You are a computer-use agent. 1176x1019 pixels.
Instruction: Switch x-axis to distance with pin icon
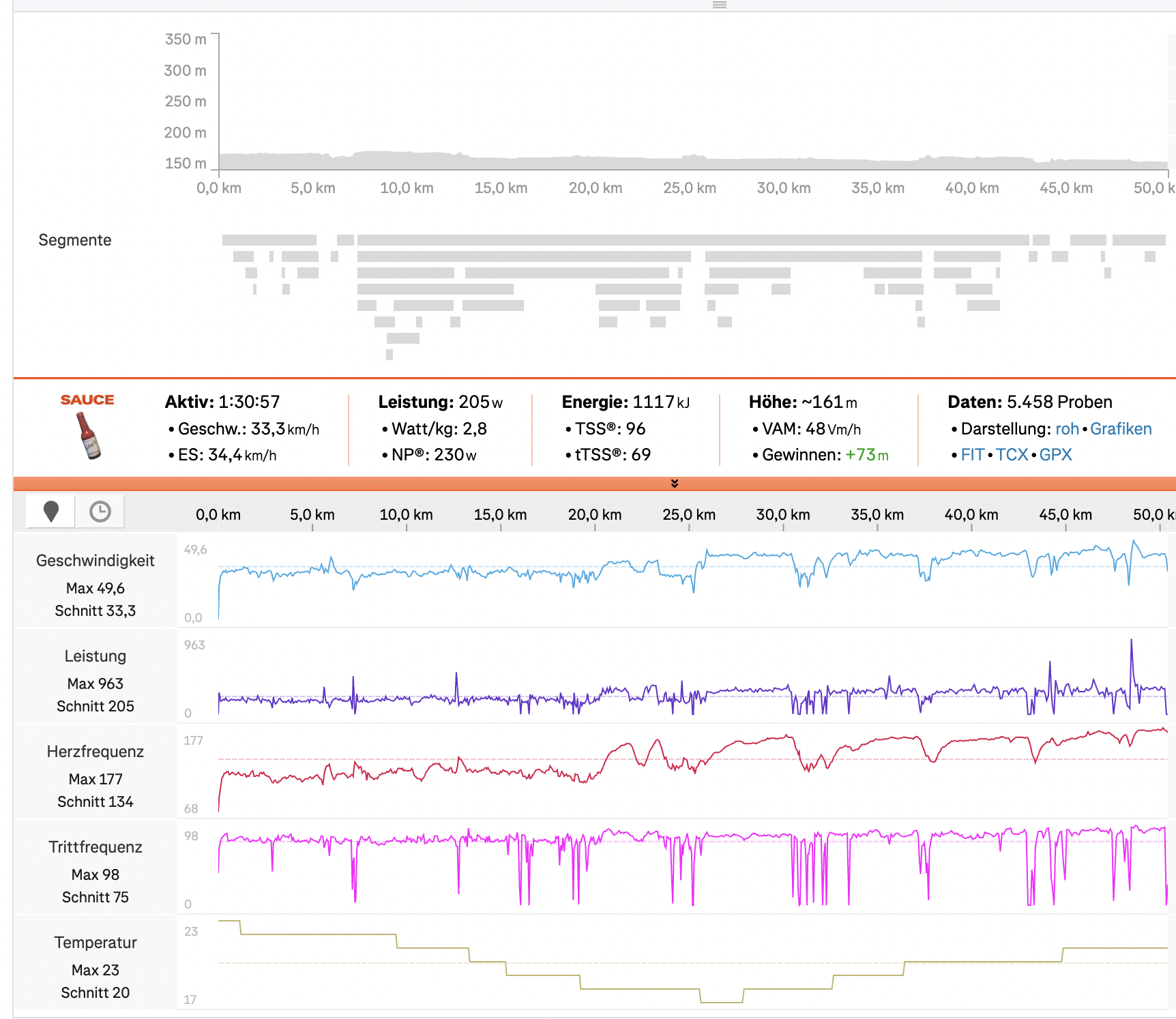(x=50, y=512)
